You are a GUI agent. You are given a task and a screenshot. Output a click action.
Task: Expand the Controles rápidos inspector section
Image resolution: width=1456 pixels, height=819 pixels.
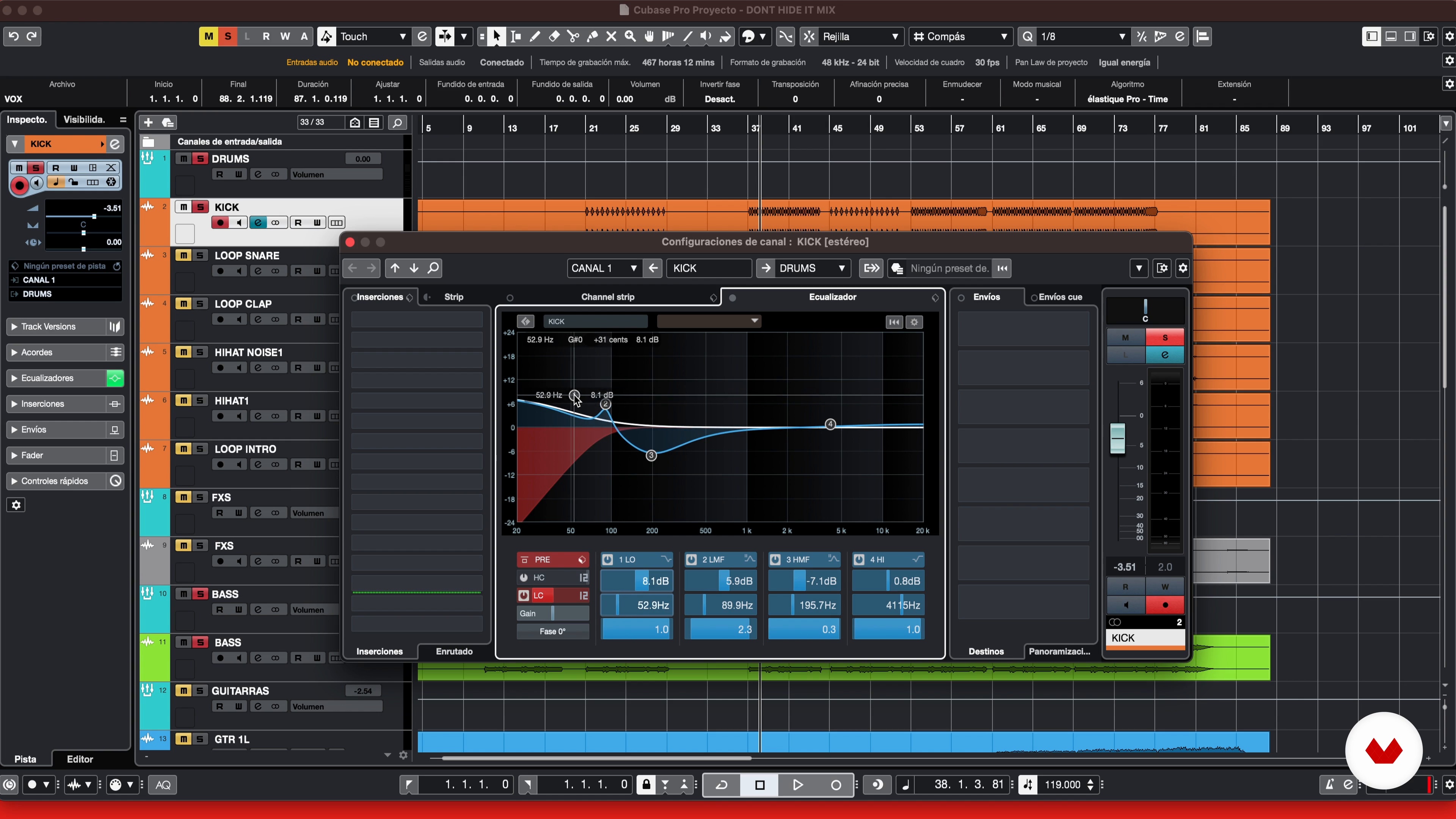click(56, 481)
